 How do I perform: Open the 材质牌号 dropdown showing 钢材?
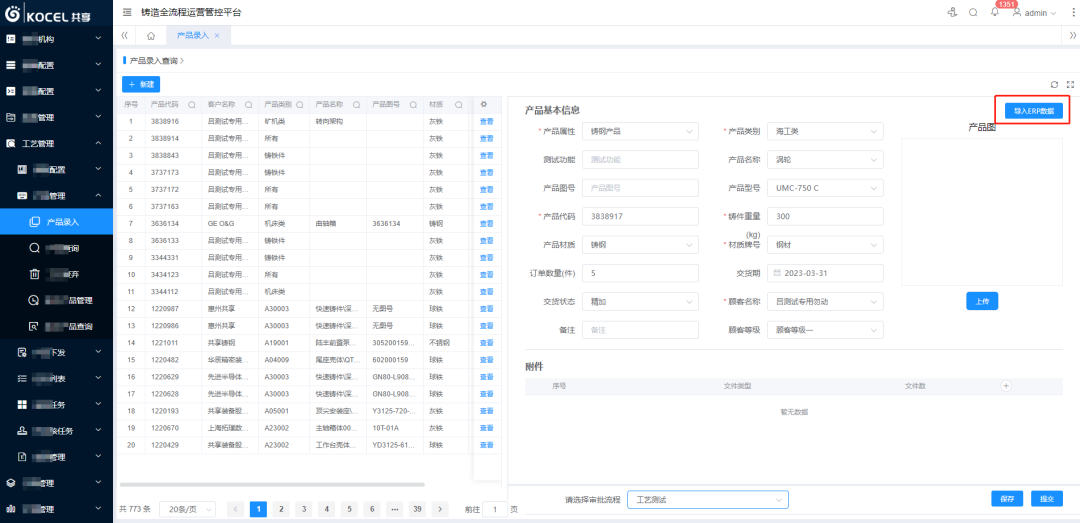point(825,245)
